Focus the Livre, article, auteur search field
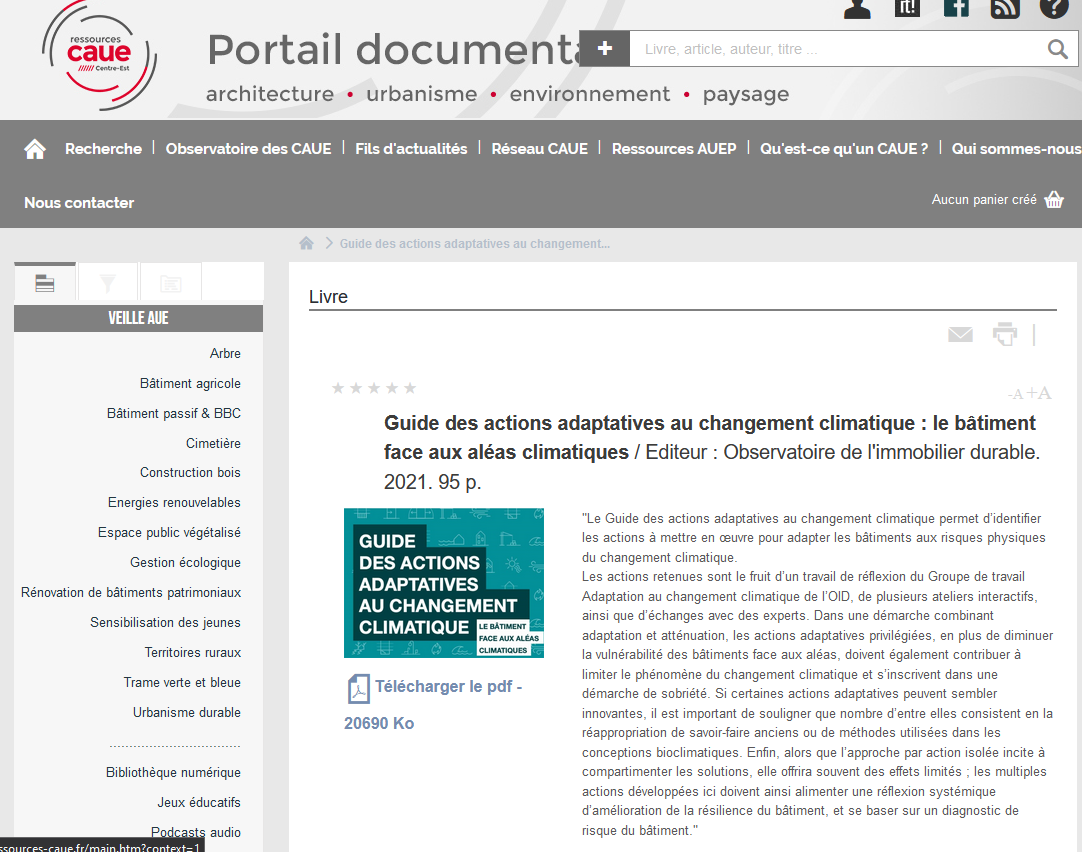This screenshot has width=1082, height=852. pos(838,49)
